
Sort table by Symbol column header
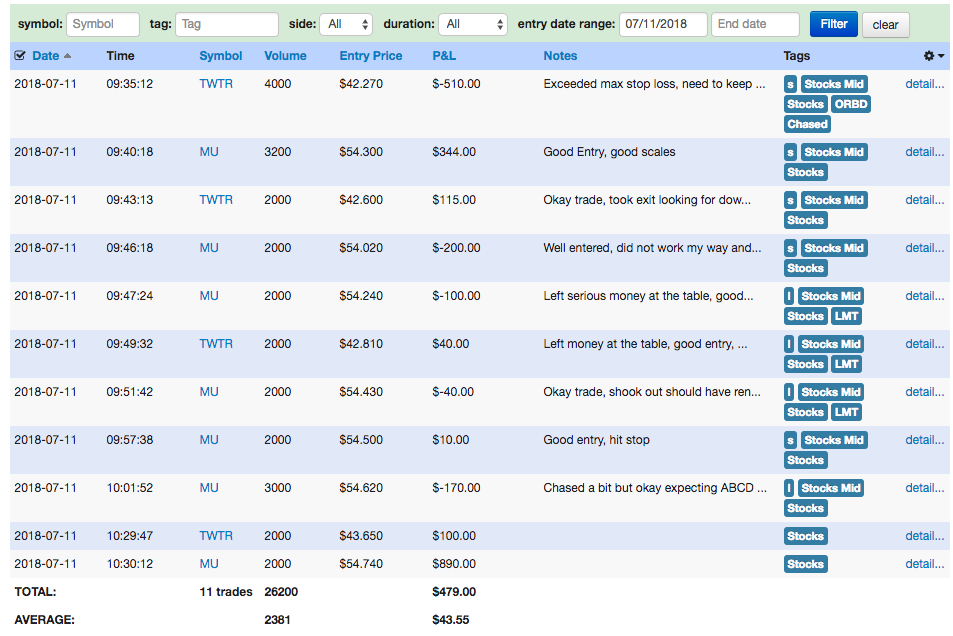pos(221,56)
